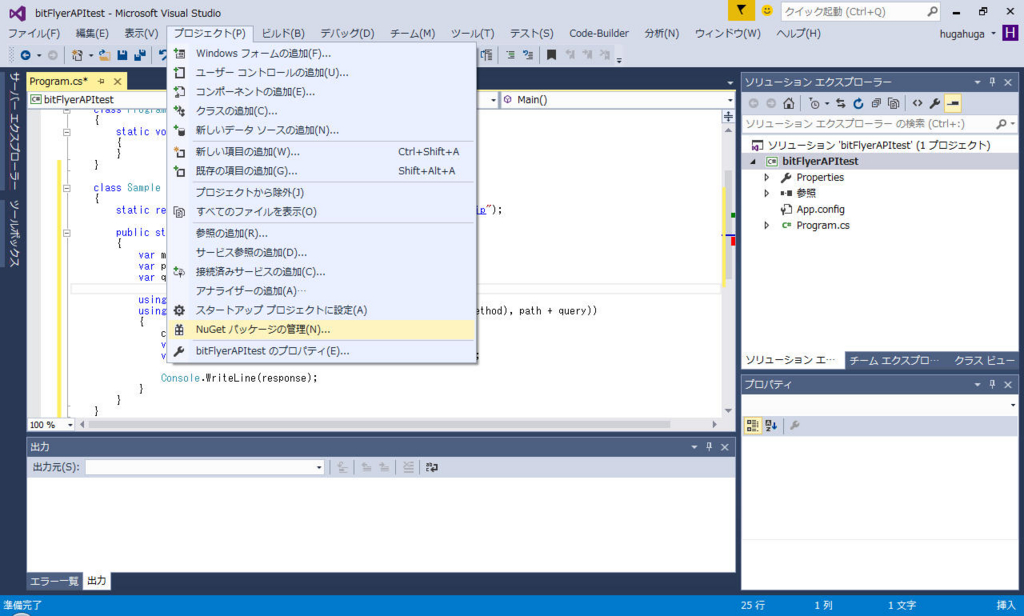1024x616 pixels.
Task: Open the 100 % zoom dropdown
Action: click(70, 425)
